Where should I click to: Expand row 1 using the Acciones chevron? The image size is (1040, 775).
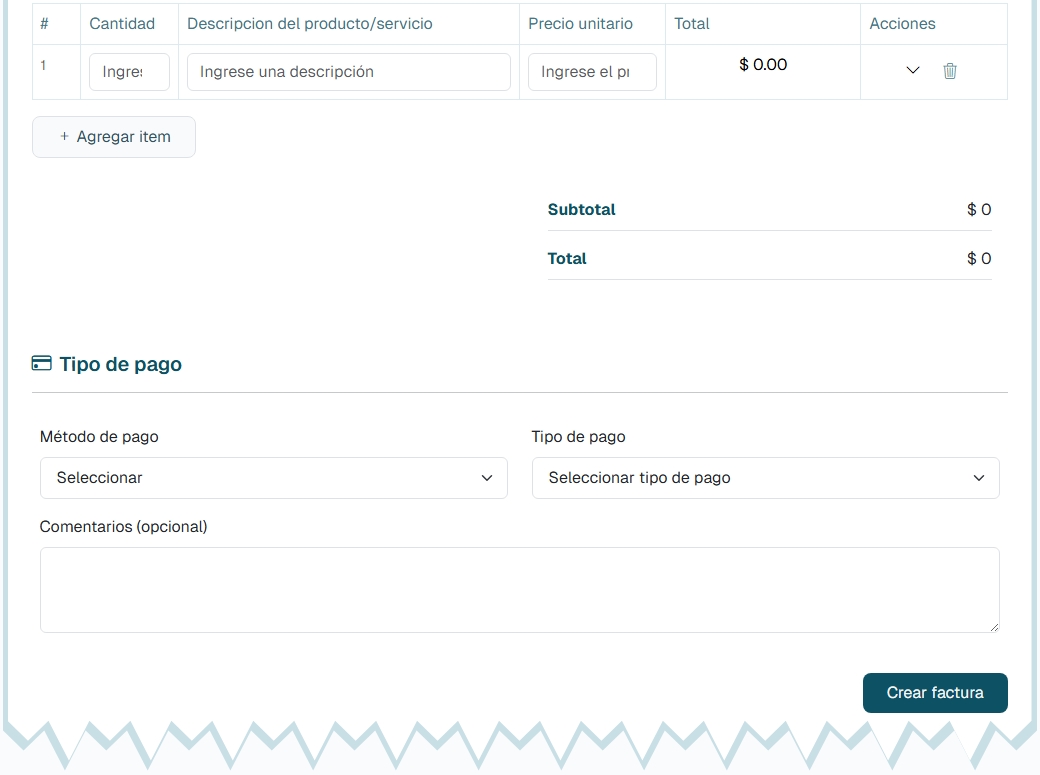click(x=912, y=71)
